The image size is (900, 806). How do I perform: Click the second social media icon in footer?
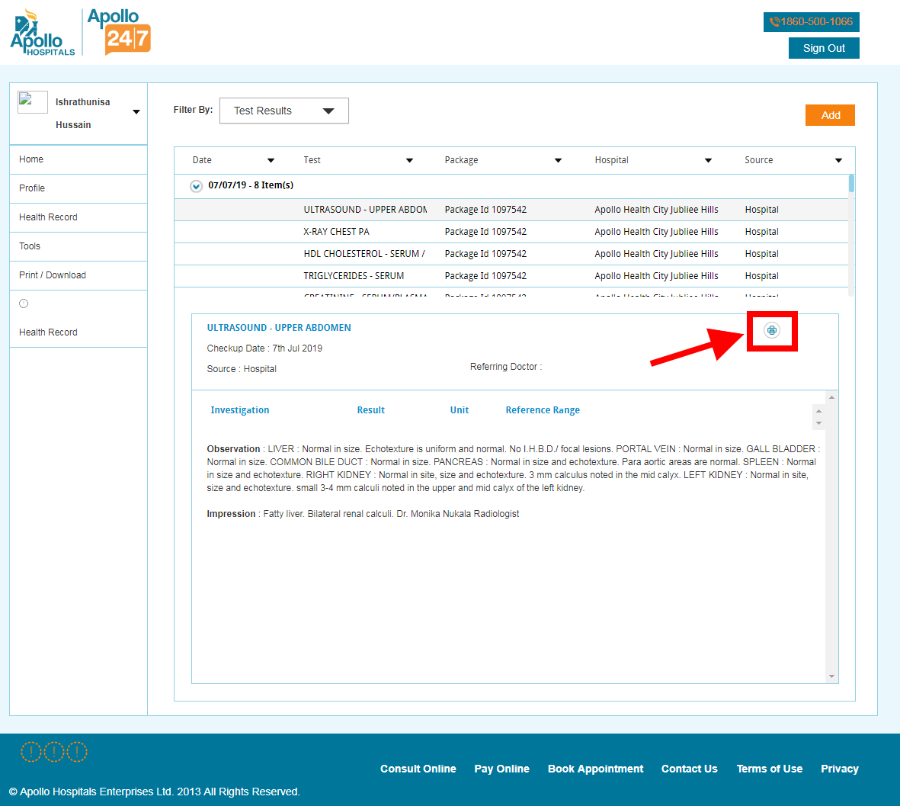click(55, 750)
